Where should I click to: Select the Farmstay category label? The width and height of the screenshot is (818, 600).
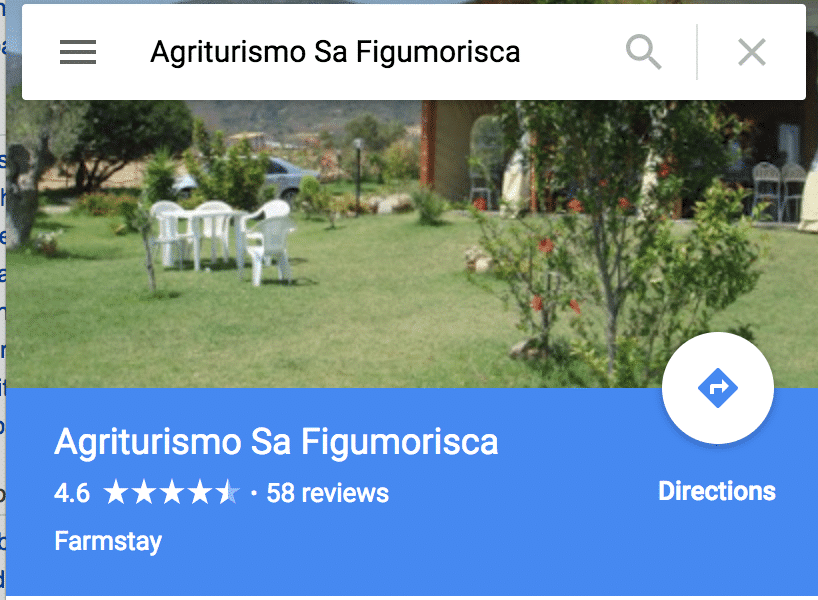[108, 542]
